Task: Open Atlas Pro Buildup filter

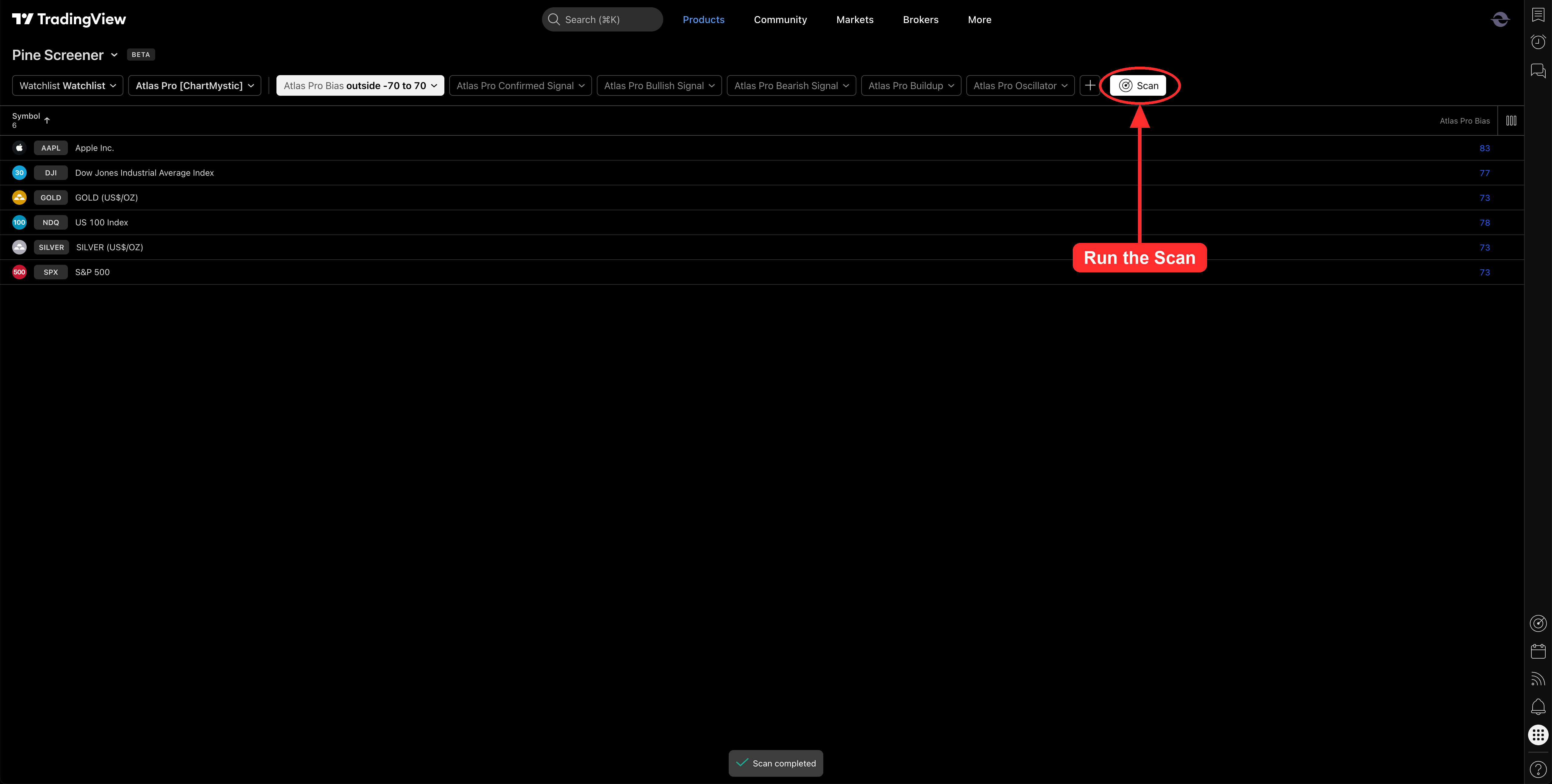Action: tap(911, 85)
